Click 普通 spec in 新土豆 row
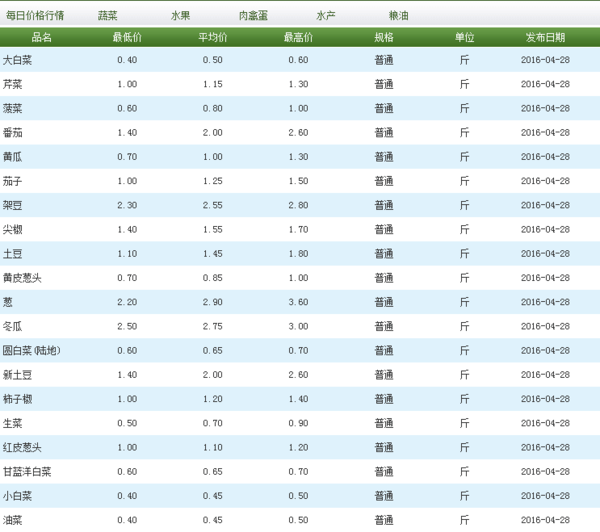This screenshot has width=600, height=532. 384,374
